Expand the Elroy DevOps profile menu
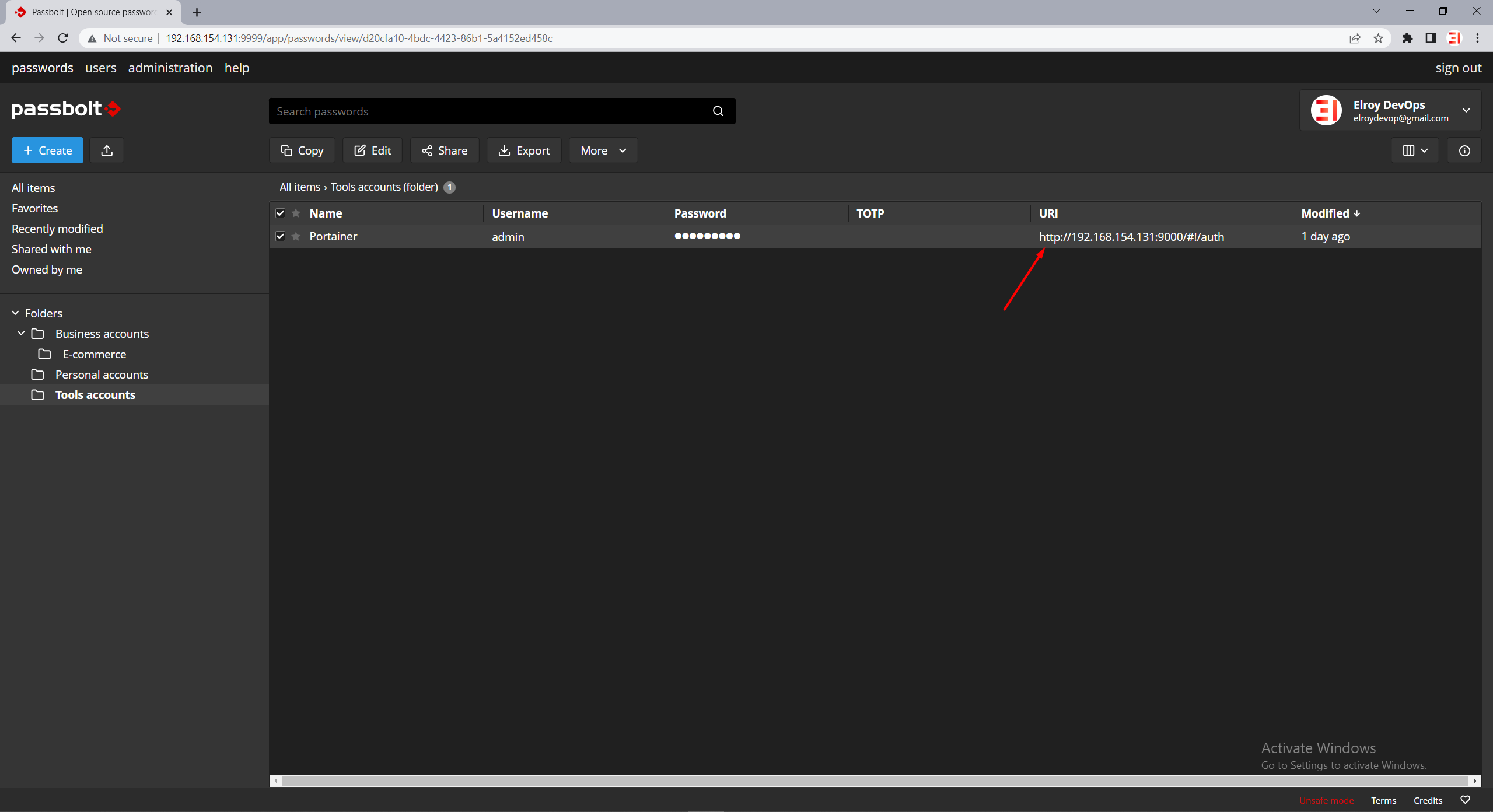The height and width of the screenshot is (812, 1493). click(1466, 110)
